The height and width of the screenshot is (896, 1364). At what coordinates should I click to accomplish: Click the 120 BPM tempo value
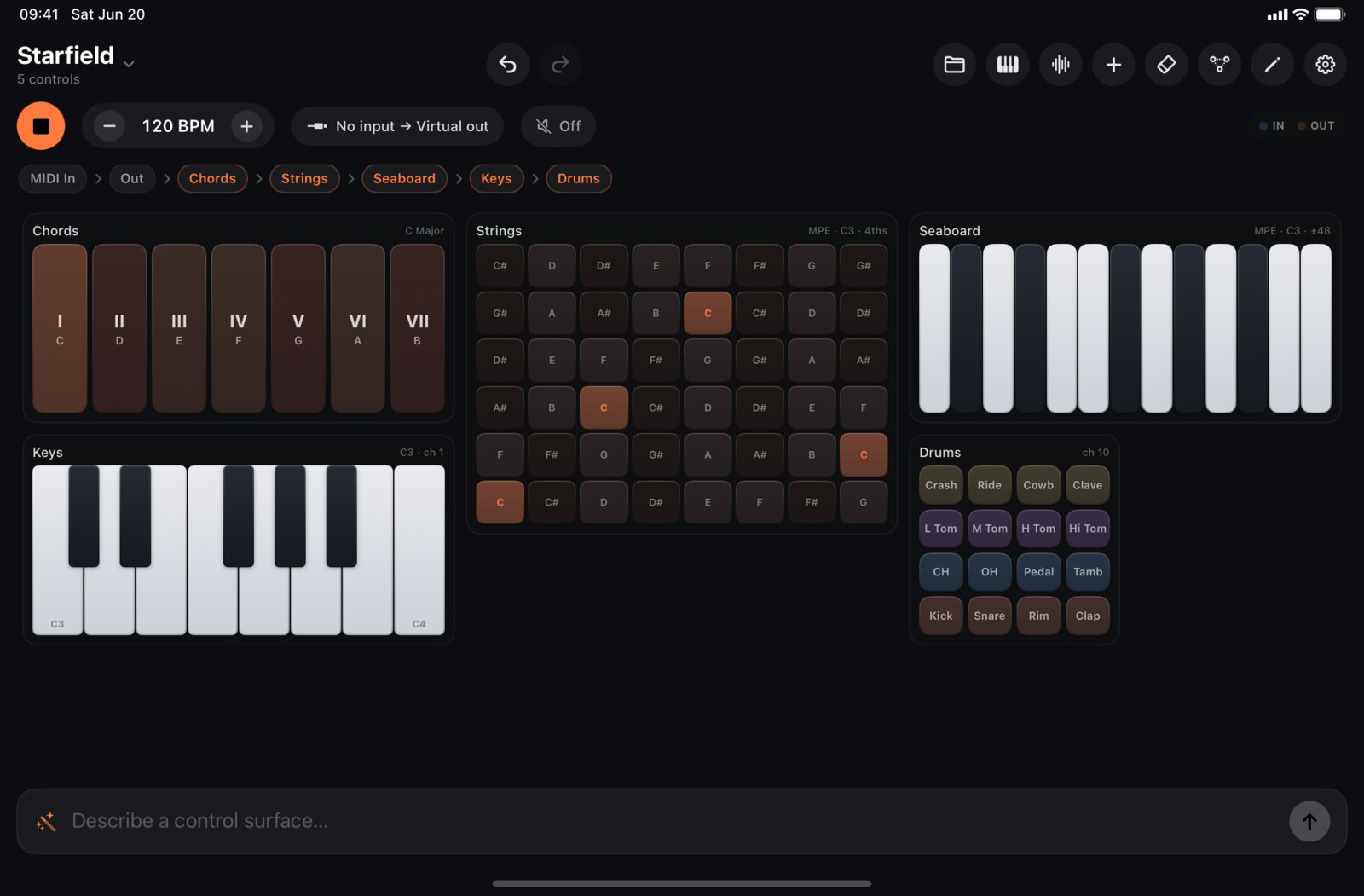178,126
